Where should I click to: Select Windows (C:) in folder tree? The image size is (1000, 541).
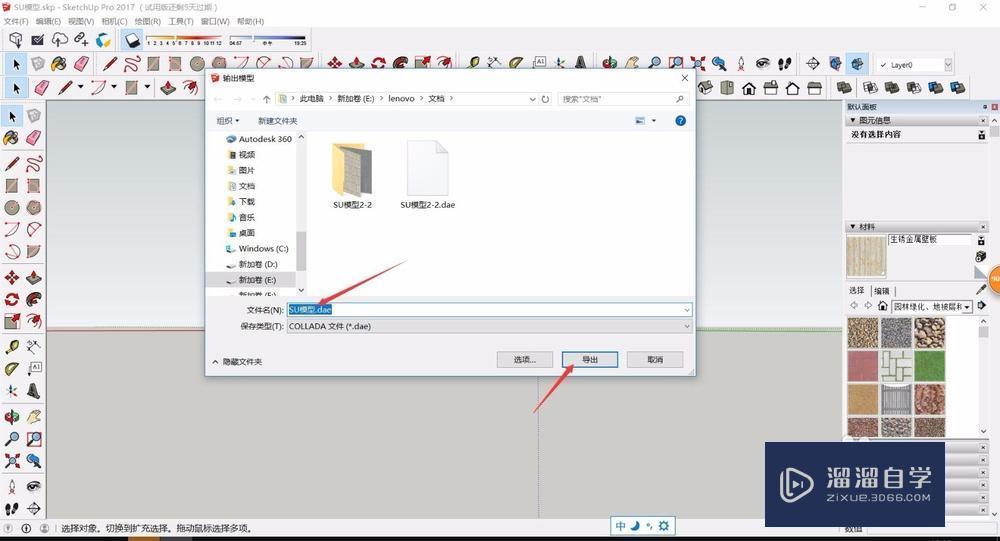[256, 249]
